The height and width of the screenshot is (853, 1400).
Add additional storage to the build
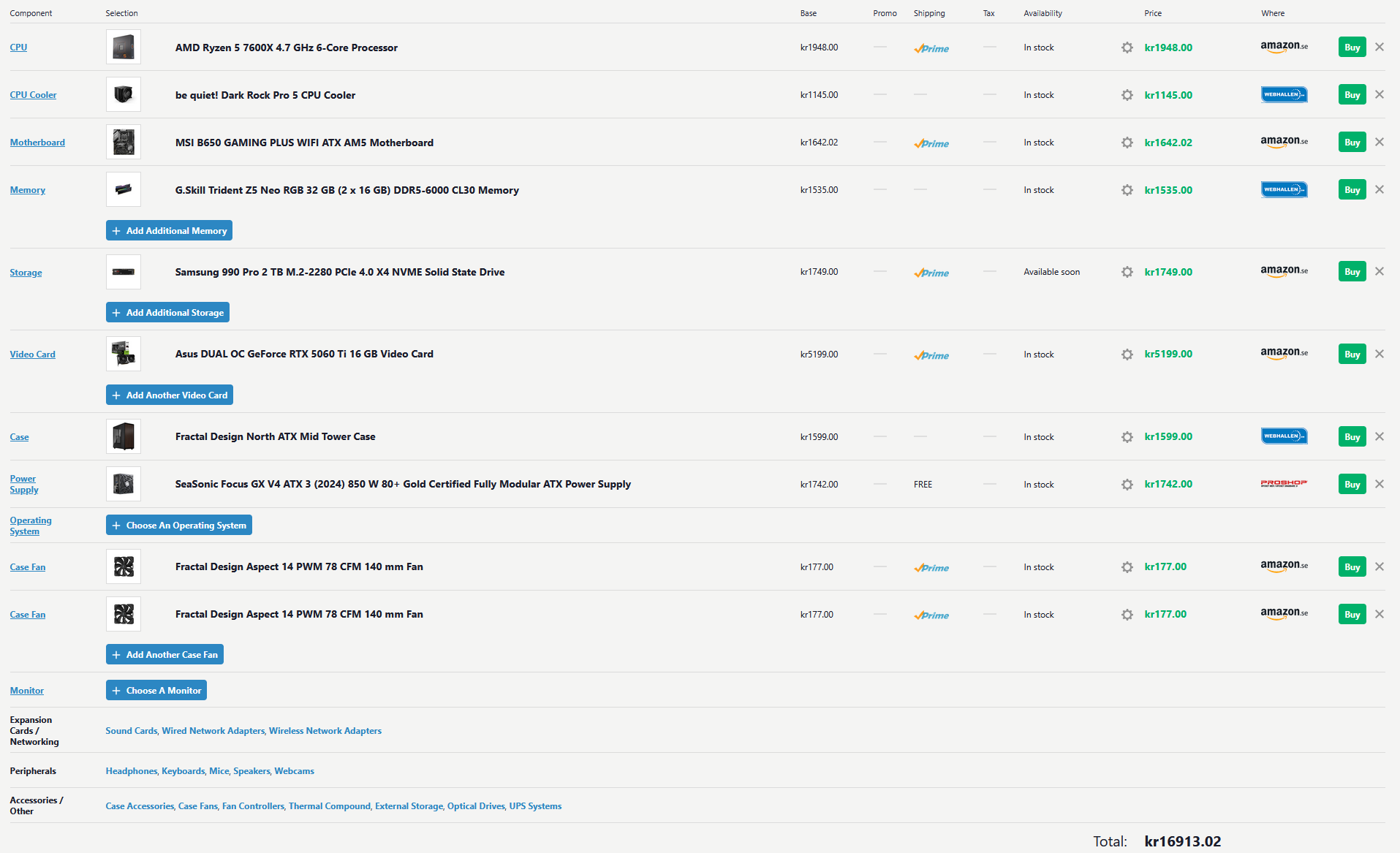click(167, 312)
